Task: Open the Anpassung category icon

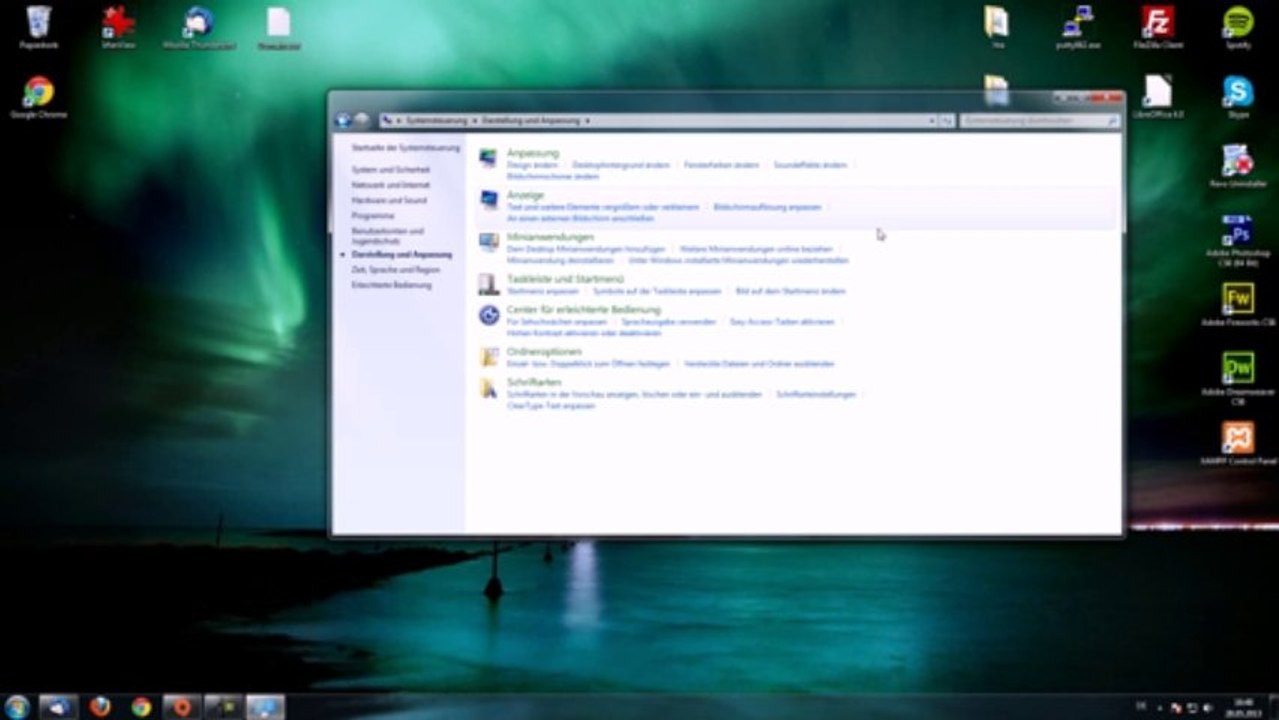Action: (488, 158)
